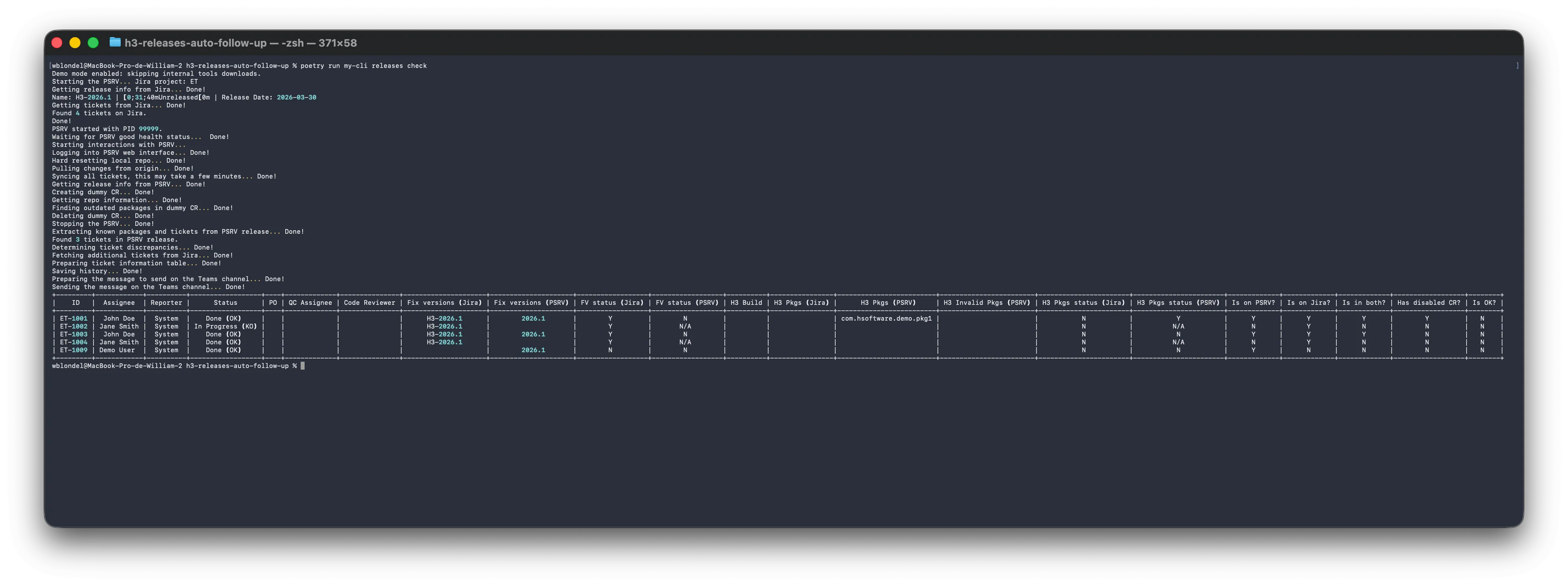Click the 'Has disabled CR?' column header
The width and height of the screenshot is (1568, 586).
(x=1429, y=303)
